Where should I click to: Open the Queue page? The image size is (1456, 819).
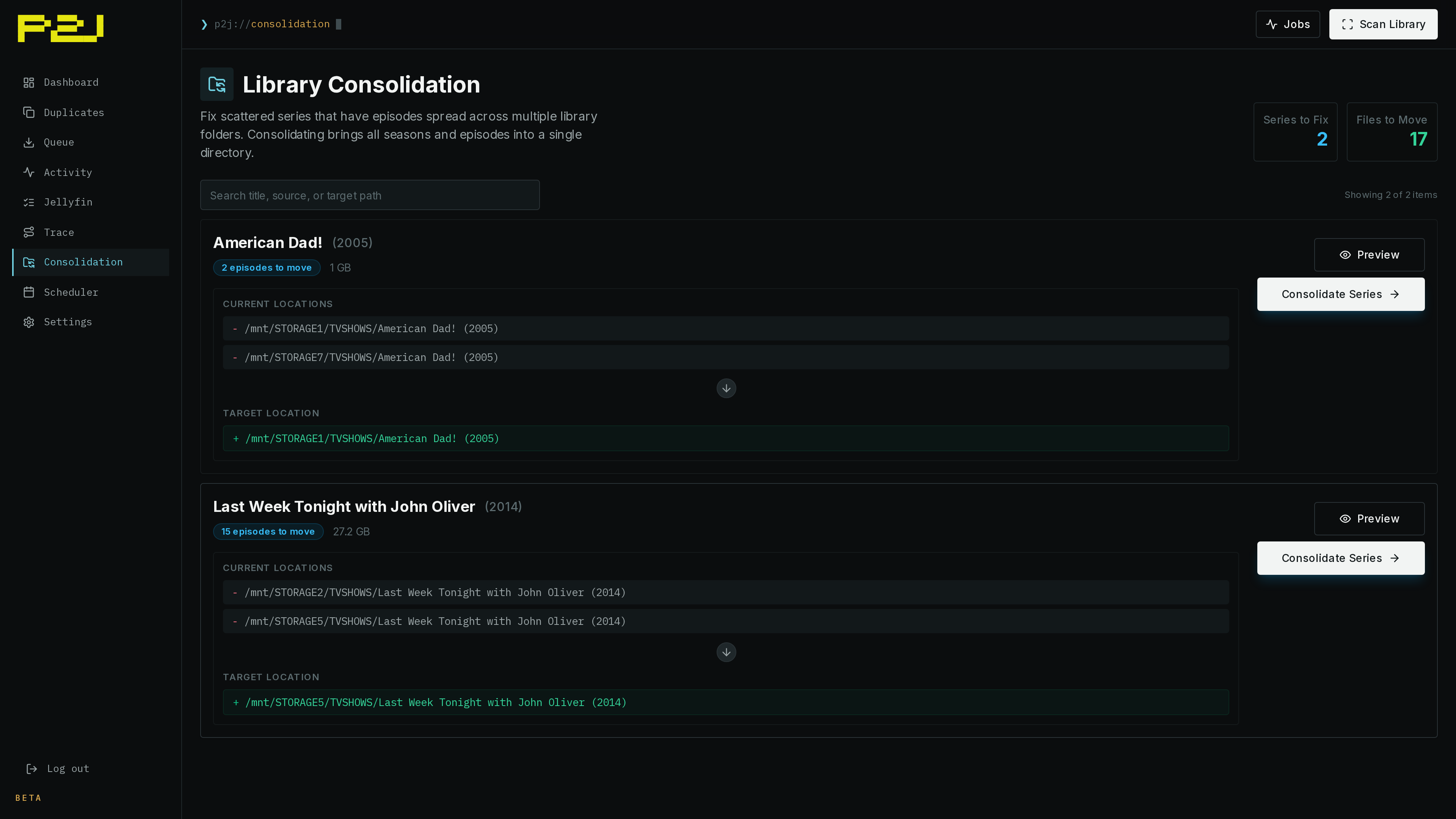point(91,143)
